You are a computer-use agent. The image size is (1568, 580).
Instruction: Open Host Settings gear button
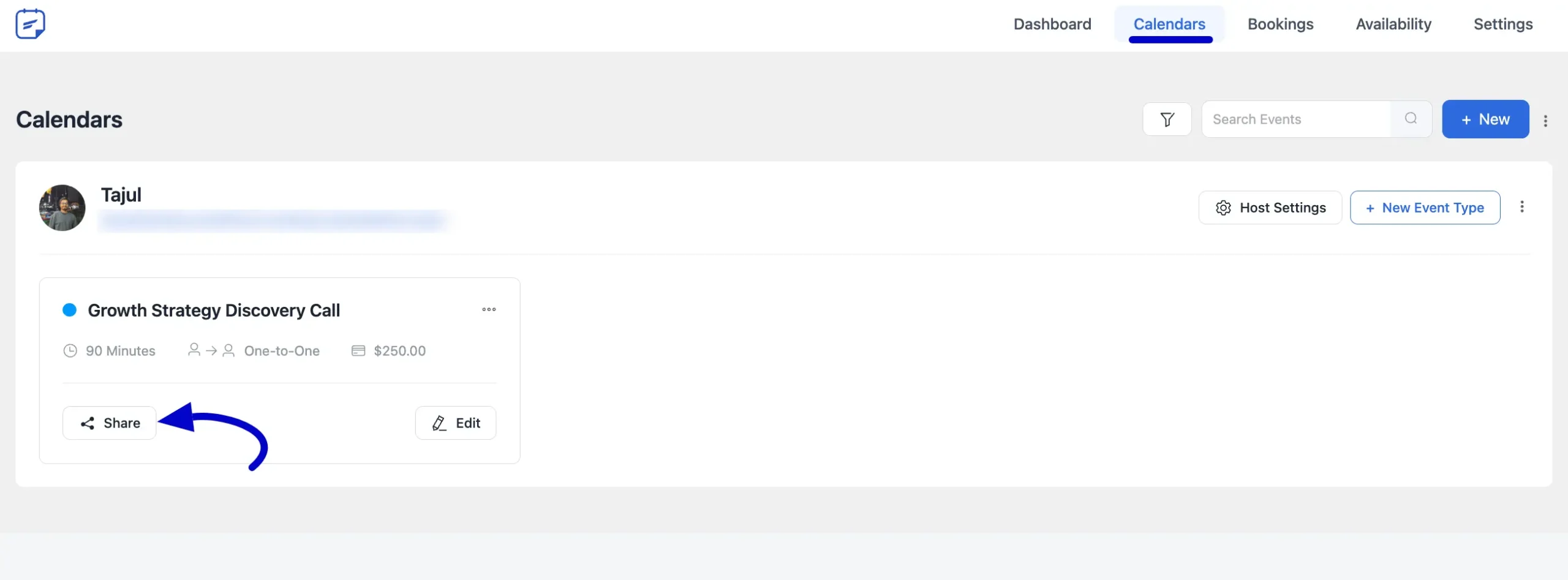point(1270,208)
